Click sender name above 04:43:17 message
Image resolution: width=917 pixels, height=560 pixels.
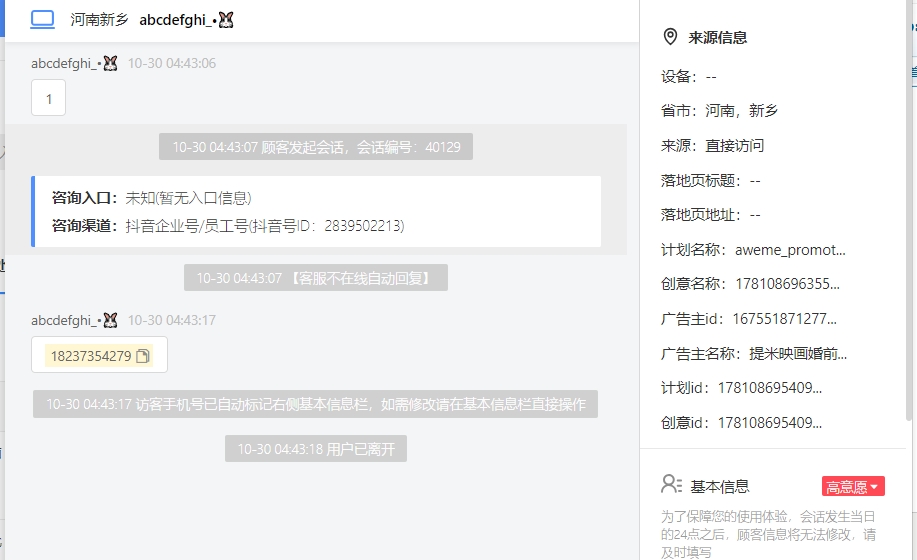[x=74, y=320]
